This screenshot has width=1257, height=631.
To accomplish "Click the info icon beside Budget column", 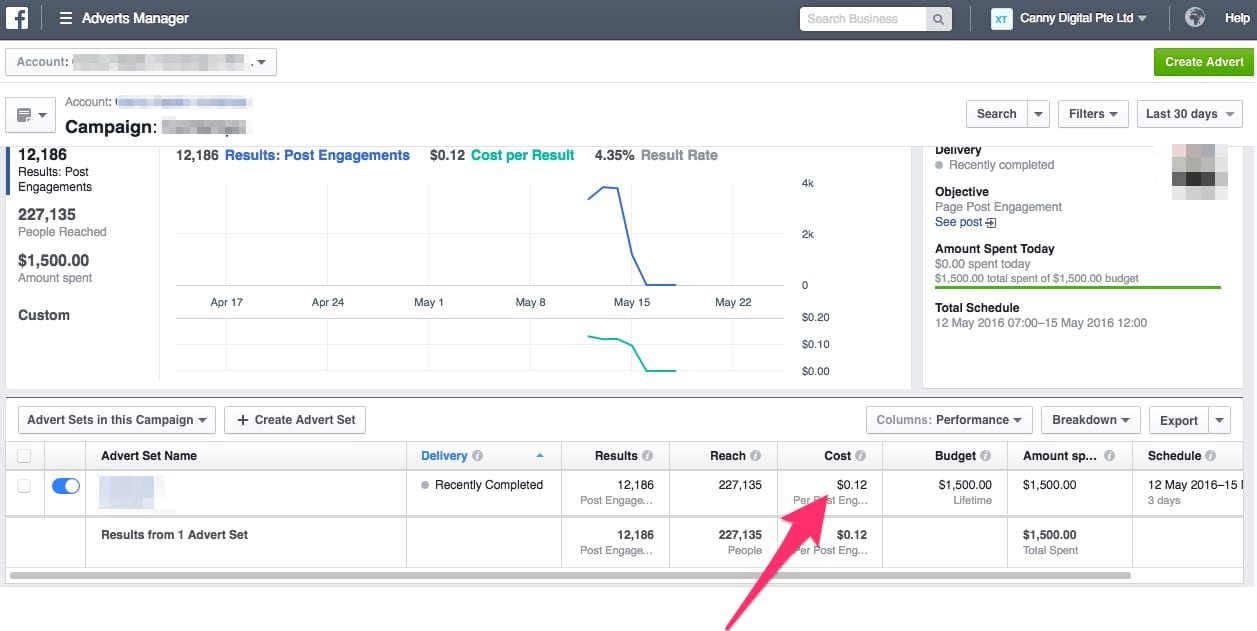I will pos(987,456).
